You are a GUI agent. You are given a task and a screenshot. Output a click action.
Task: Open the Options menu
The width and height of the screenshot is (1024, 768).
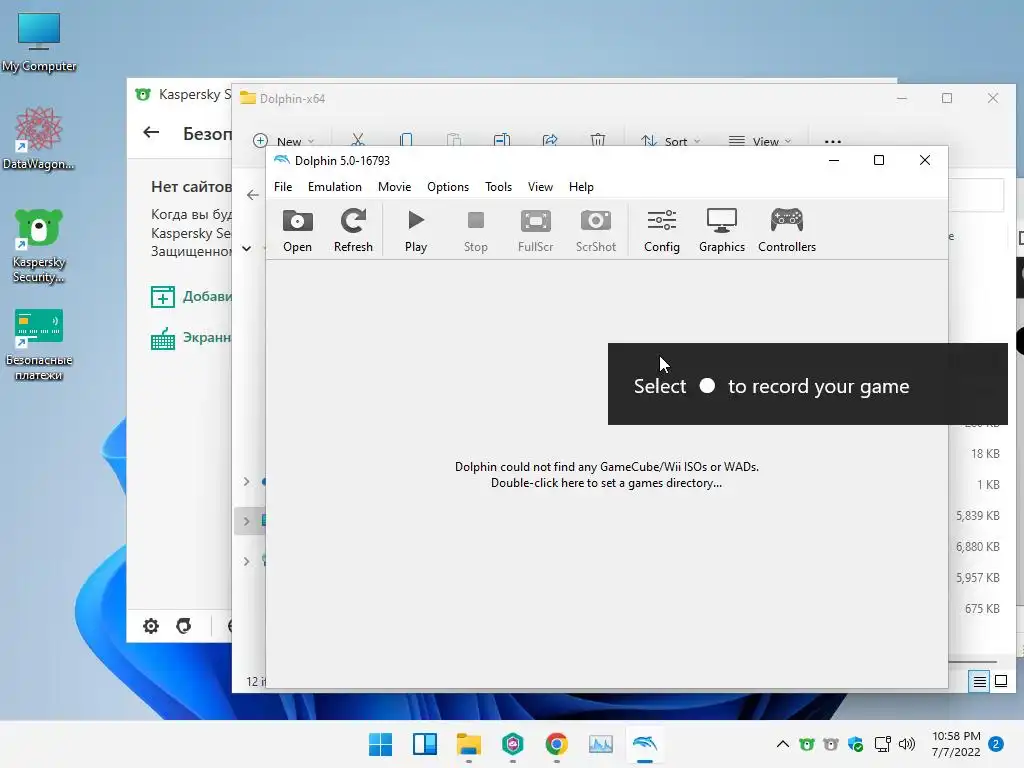(x=448, y=187)
